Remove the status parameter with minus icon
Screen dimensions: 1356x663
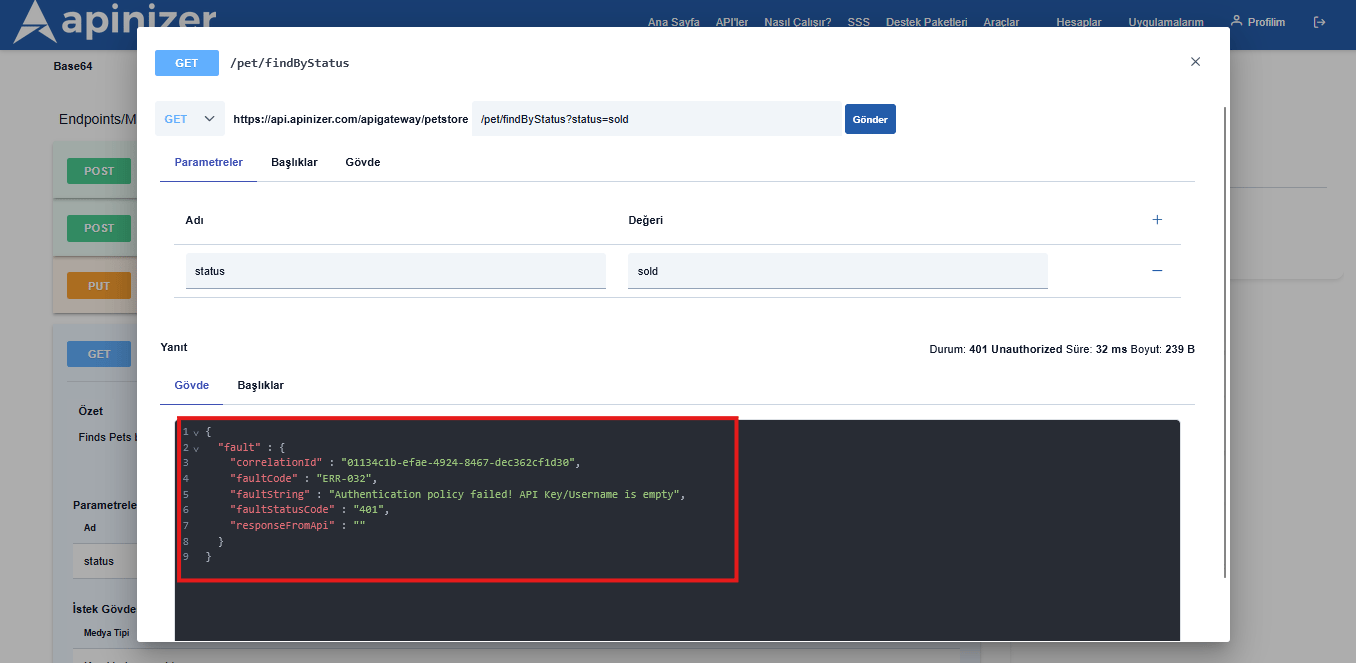[1157, 270]
